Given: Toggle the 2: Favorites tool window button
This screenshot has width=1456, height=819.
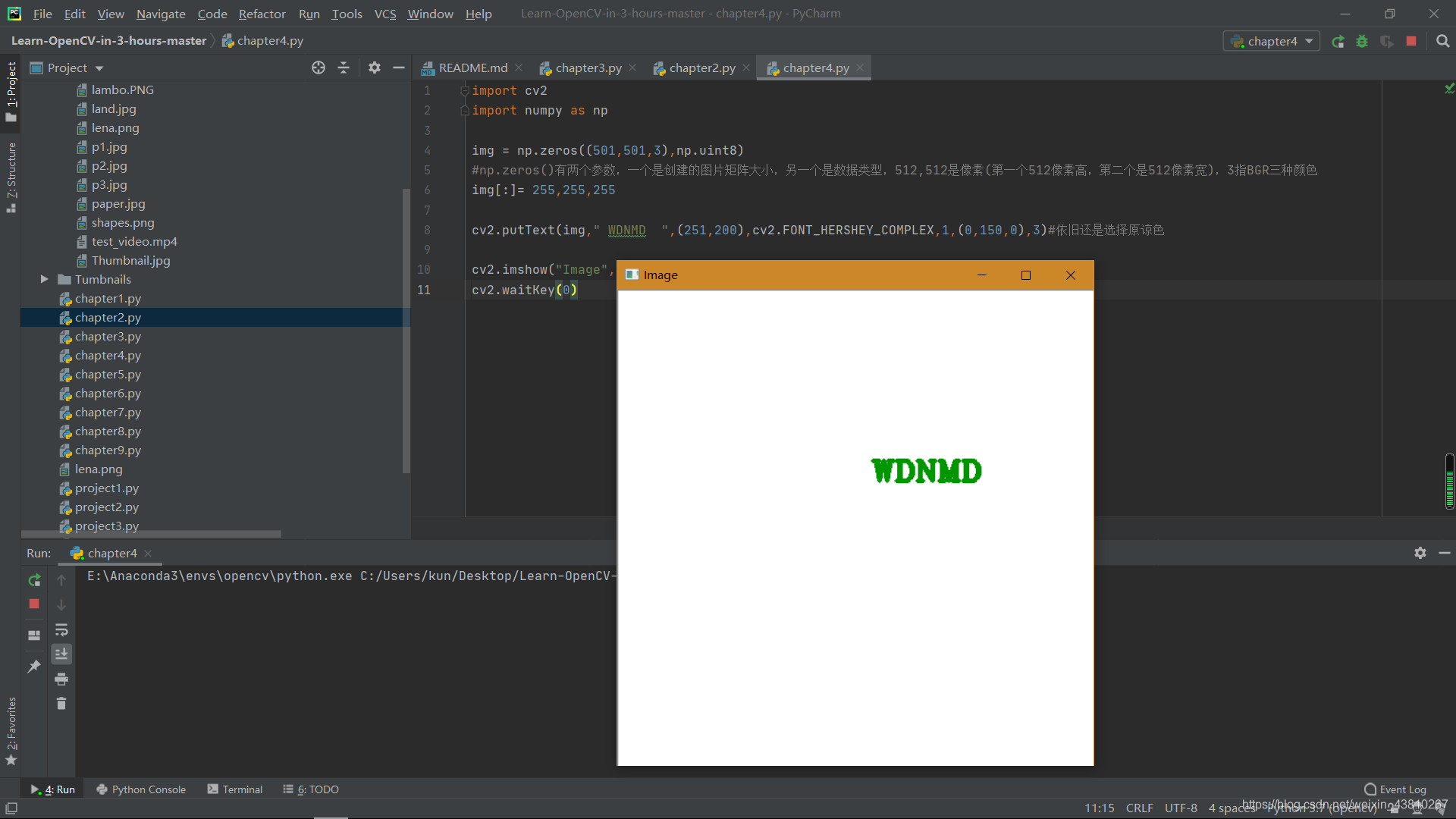Looking at the screenshot, I should (x=11, y=730).
